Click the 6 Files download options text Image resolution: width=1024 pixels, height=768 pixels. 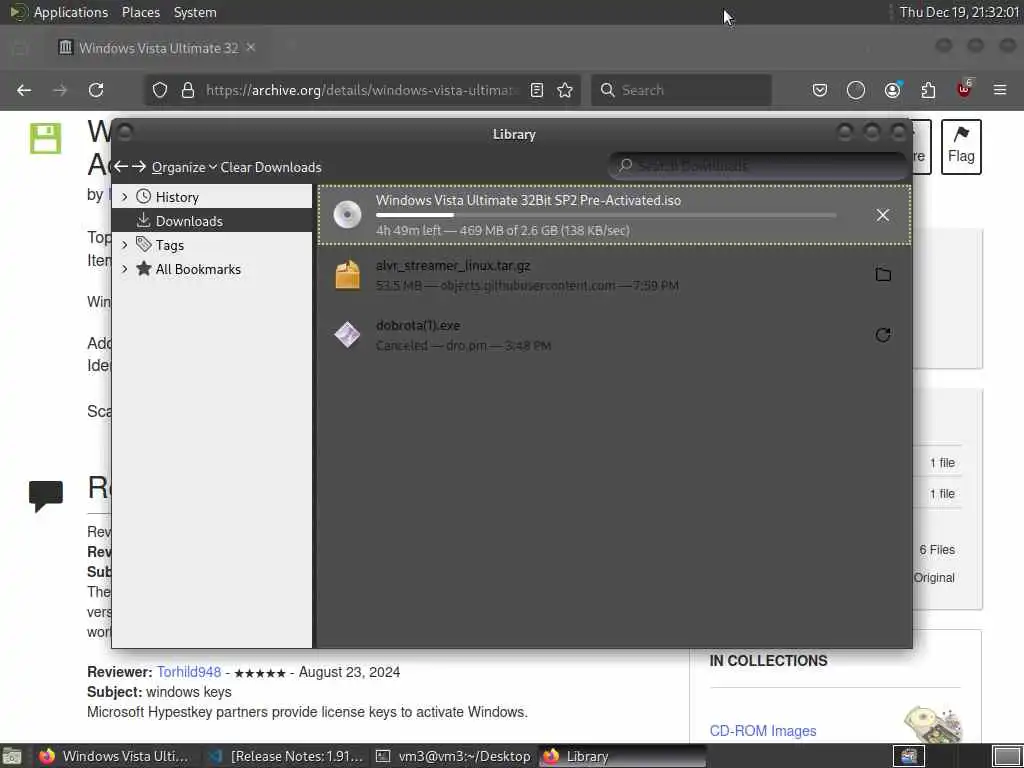point(936,550)
